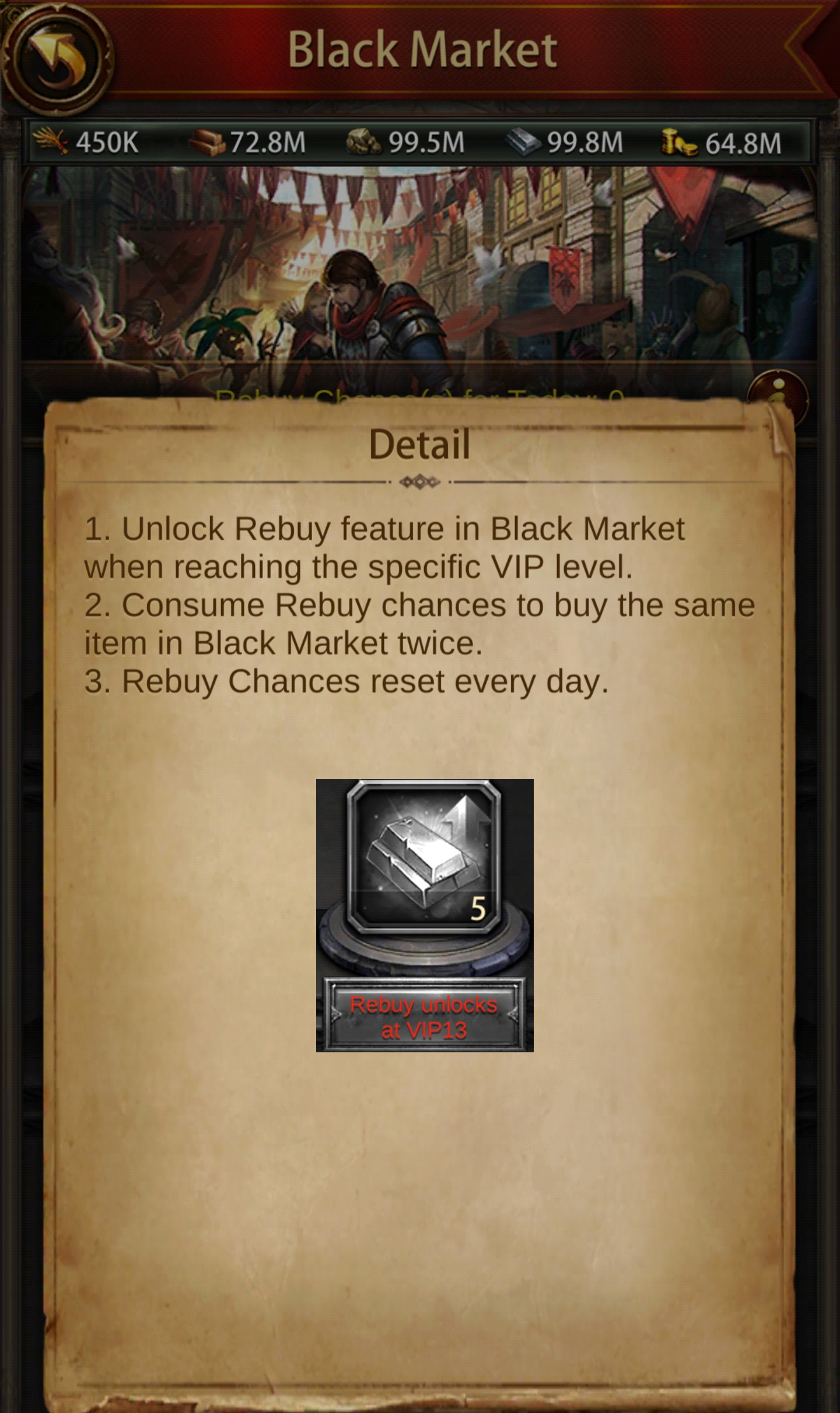Tap the stone resource icon
This screenshot has height=1413, width=840.
point(363,142)
